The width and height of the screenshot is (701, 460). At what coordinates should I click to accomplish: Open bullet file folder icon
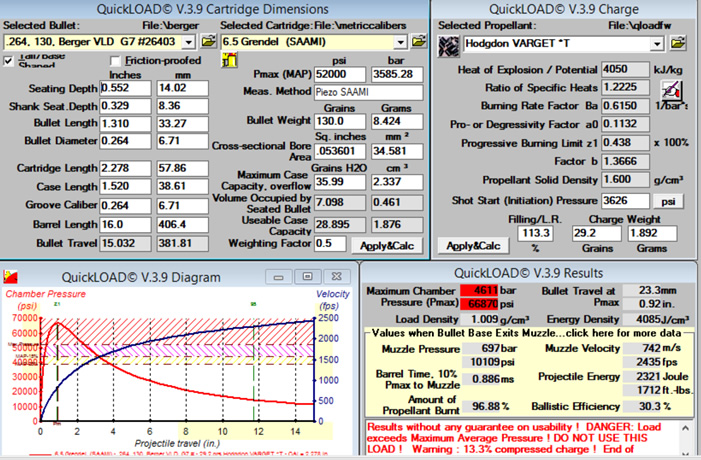click(208, 42)
